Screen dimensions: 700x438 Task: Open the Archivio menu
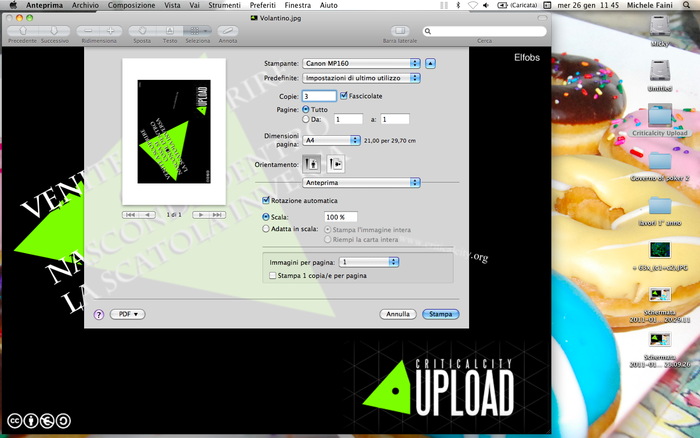(x=85, y=5)
